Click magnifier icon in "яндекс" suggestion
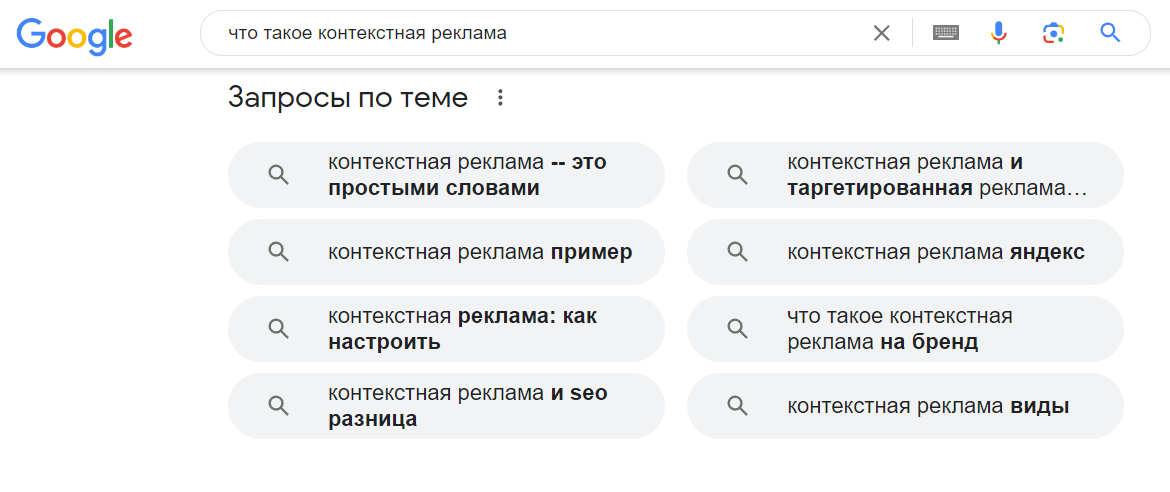 tap(738, 252)
